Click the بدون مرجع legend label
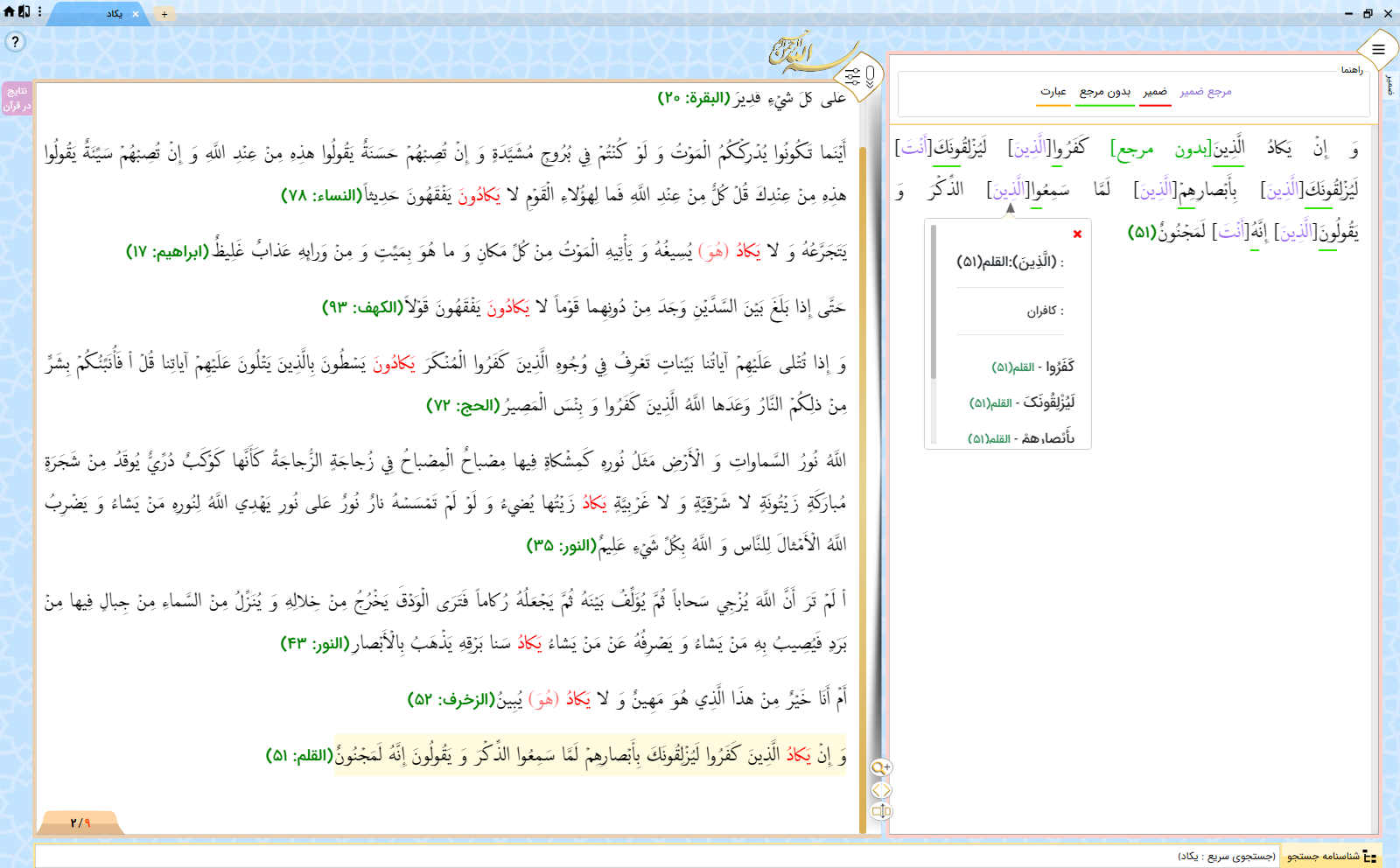Viewport: 1400px width, 868px height. click(x=1104, y=92)
